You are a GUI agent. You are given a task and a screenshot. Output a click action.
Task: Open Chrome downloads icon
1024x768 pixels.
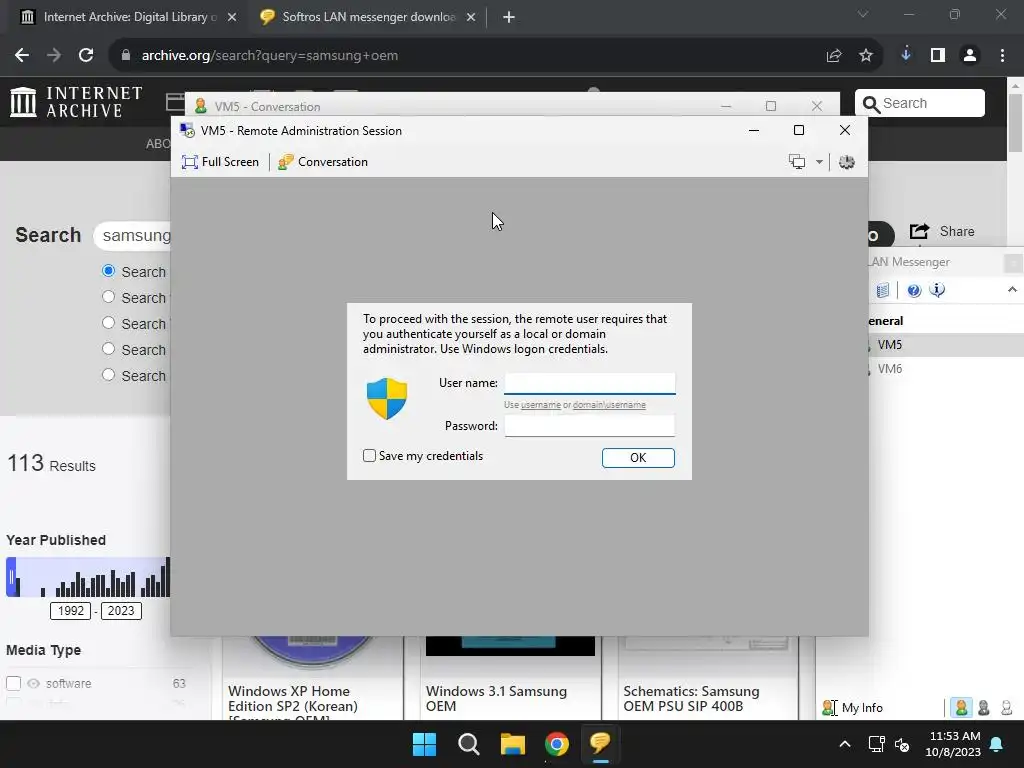tap(906, 55)
